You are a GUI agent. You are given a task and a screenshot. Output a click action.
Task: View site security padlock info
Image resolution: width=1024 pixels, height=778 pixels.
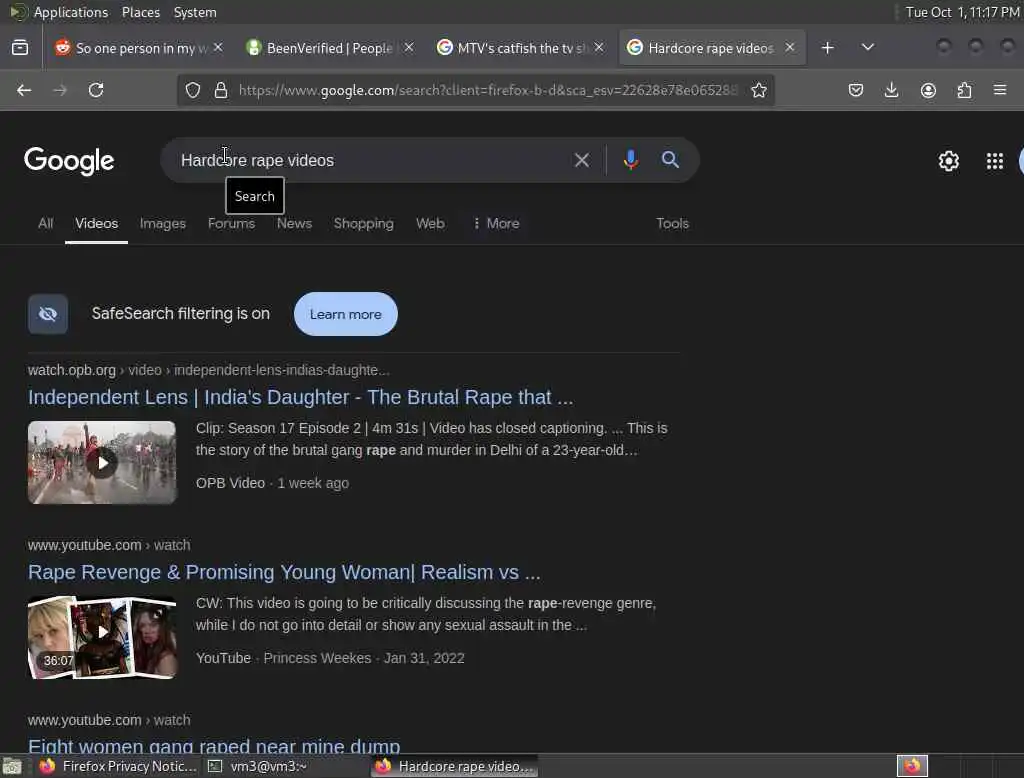[221, 90]
